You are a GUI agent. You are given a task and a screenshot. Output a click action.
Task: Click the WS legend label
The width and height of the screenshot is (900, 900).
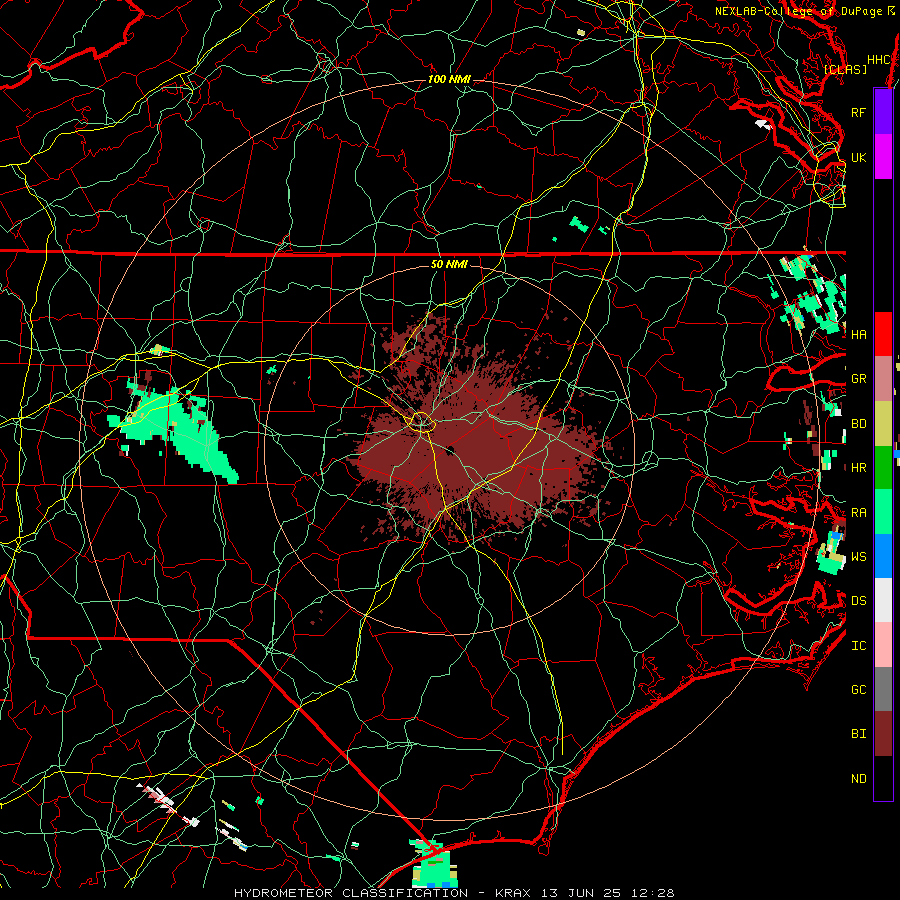click(x=858, y=556)
